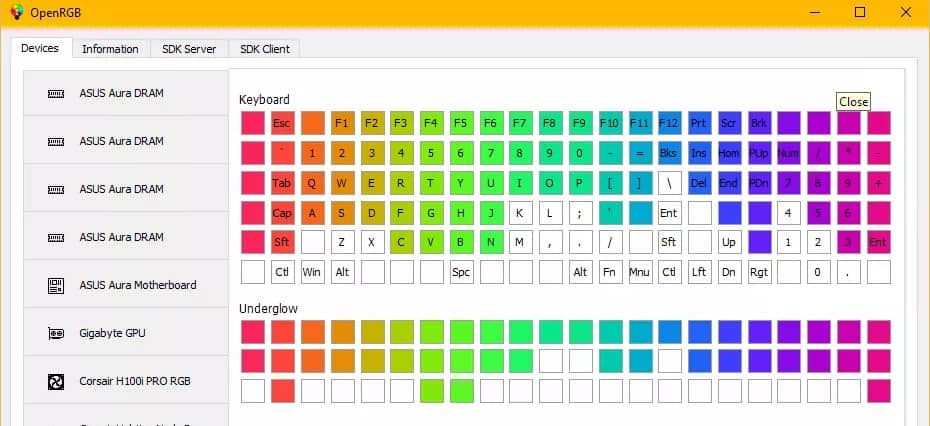Click the Gigabyte GPU card icon
The height and width of the screenshot is (426, 930).
56,333
